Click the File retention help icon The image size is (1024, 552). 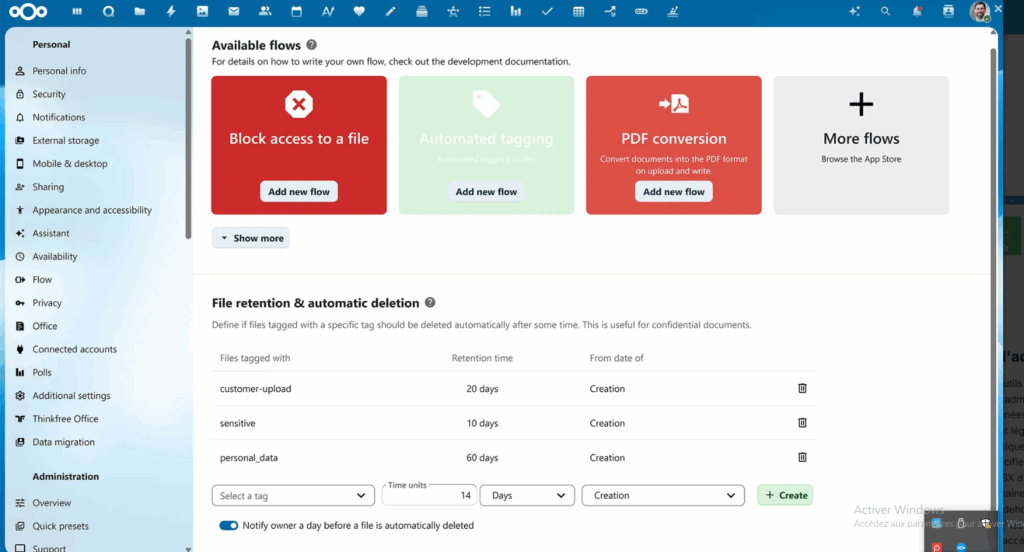[x=430, y=302]
